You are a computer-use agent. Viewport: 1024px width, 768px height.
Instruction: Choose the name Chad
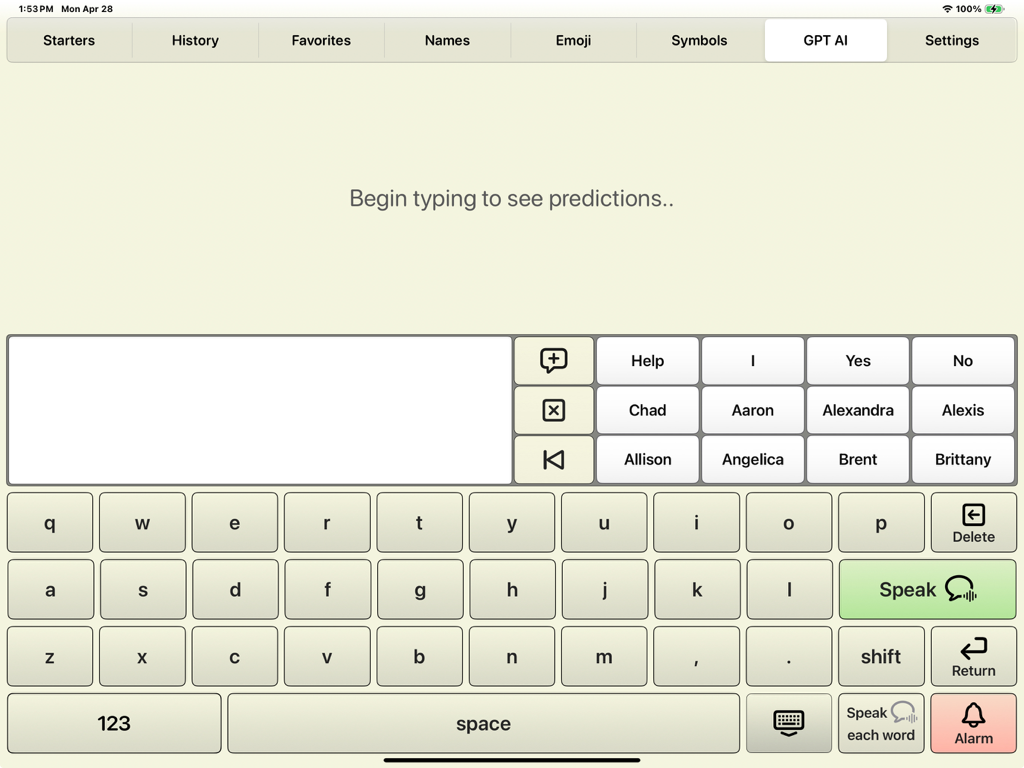[x=647, y=410]
